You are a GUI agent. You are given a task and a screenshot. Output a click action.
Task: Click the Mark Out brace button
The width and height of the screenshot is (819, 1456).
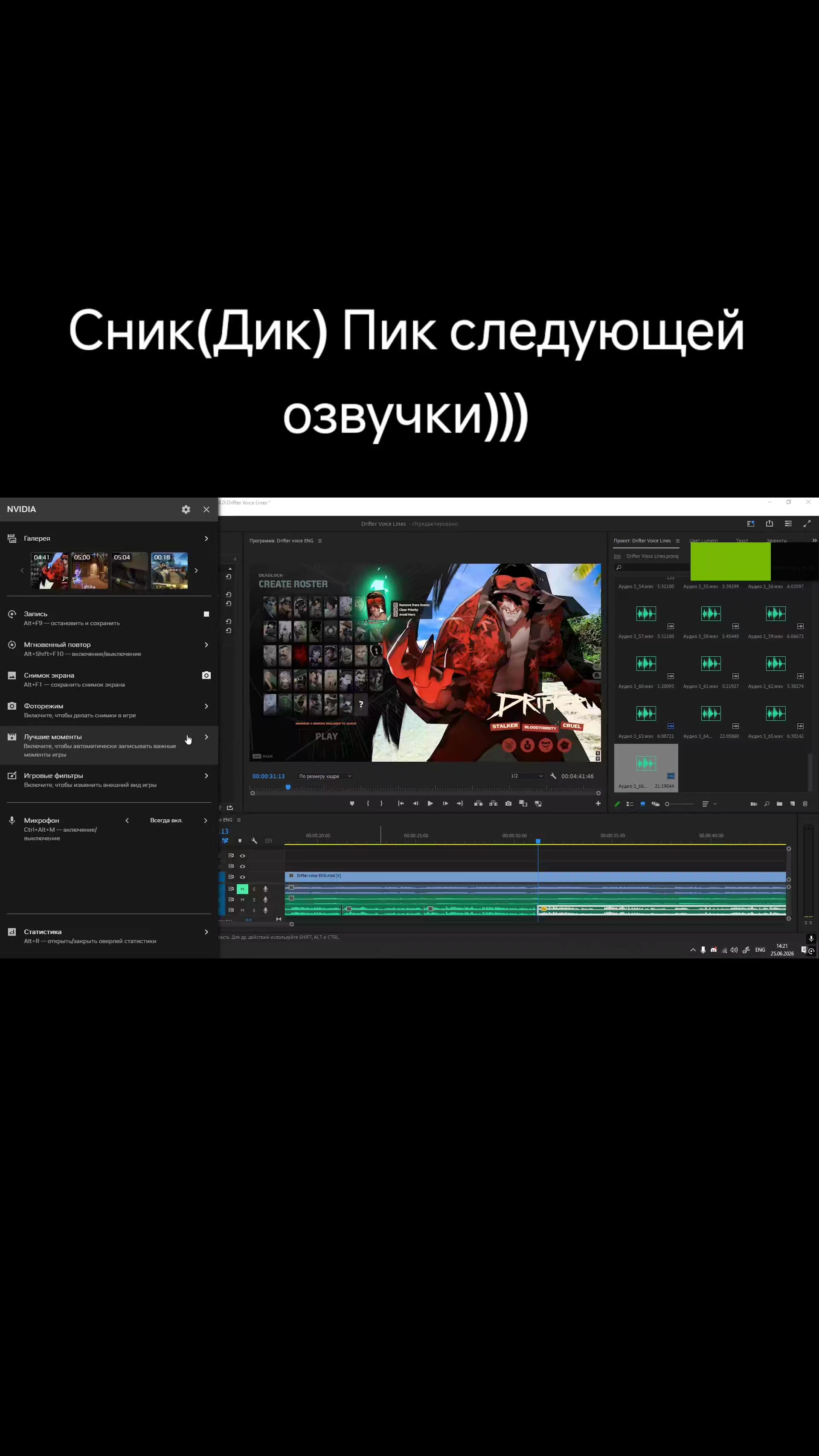point(381,803)
